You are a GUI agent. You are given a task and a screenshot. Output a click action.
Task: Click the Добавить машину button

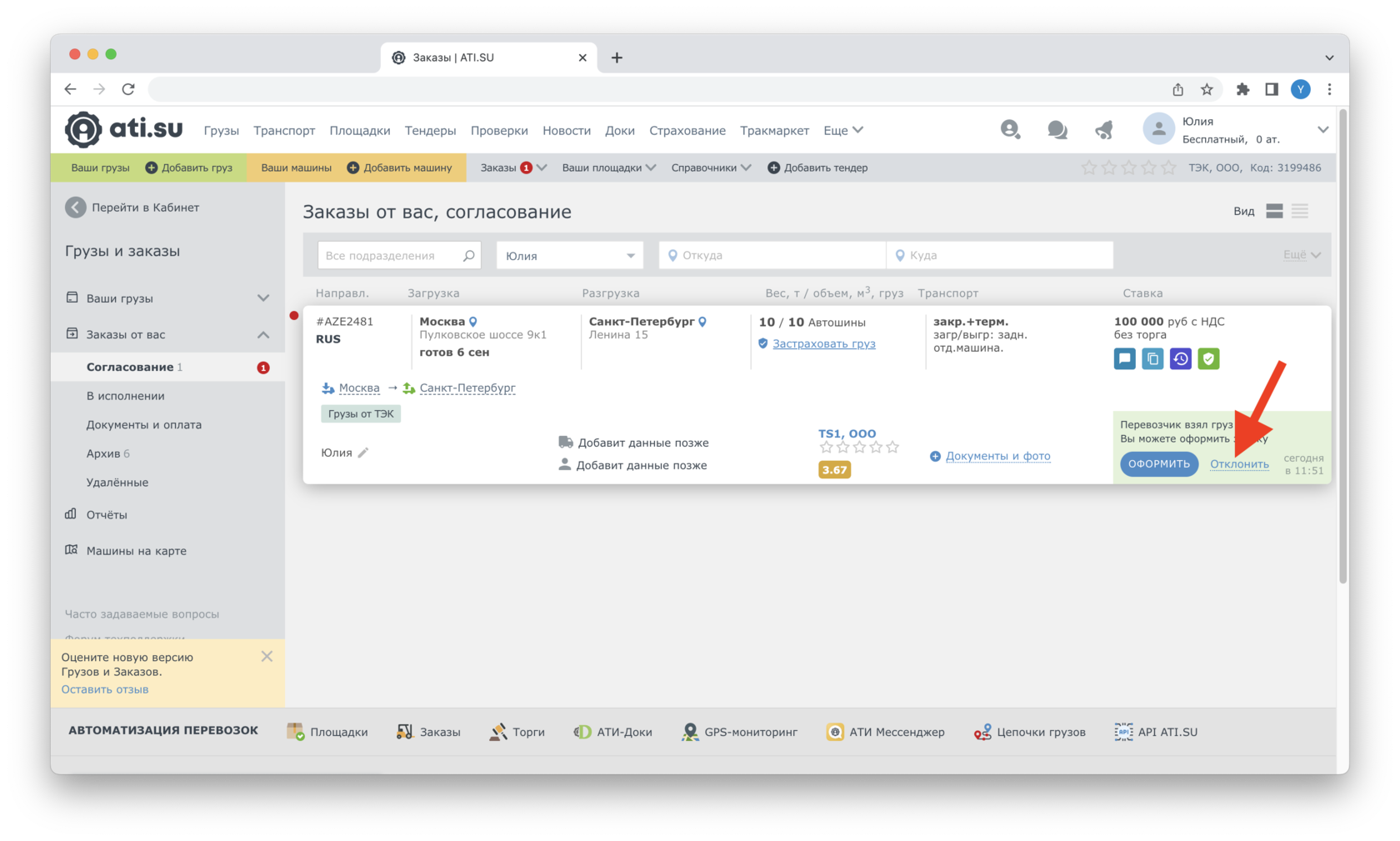[x=399, y=168]
